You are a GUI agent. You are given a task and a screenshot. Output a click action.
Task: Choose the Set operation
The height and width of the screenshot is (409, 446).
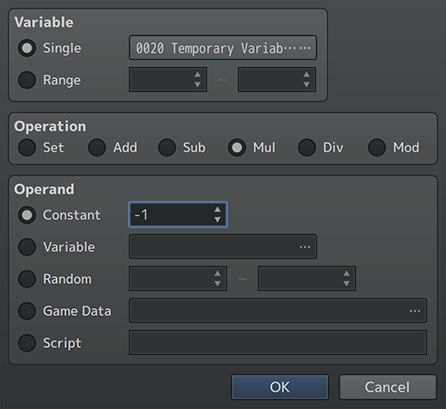27,147
